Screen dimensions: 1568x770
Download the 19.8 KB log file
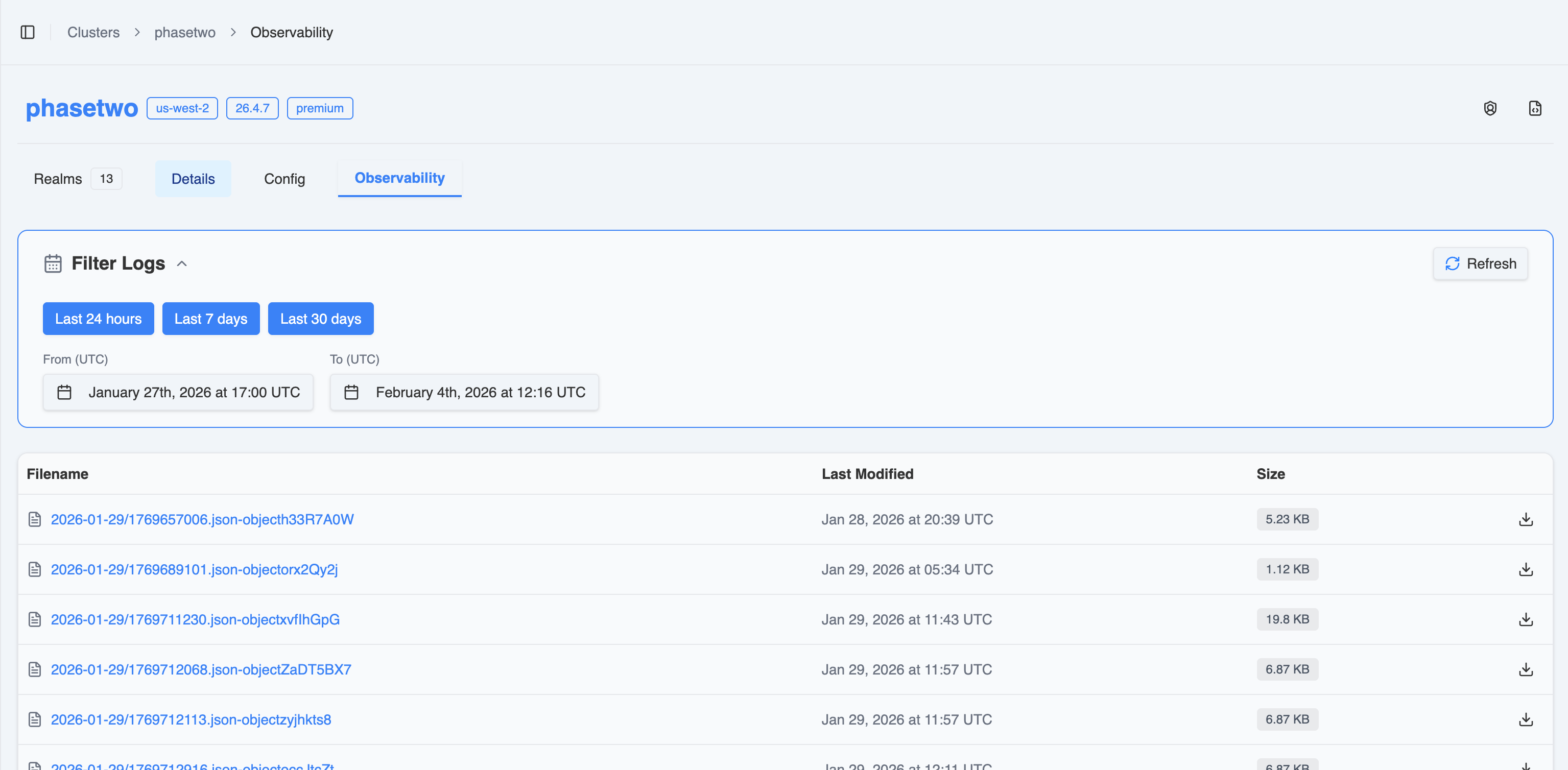click(x=1526, y=619)
